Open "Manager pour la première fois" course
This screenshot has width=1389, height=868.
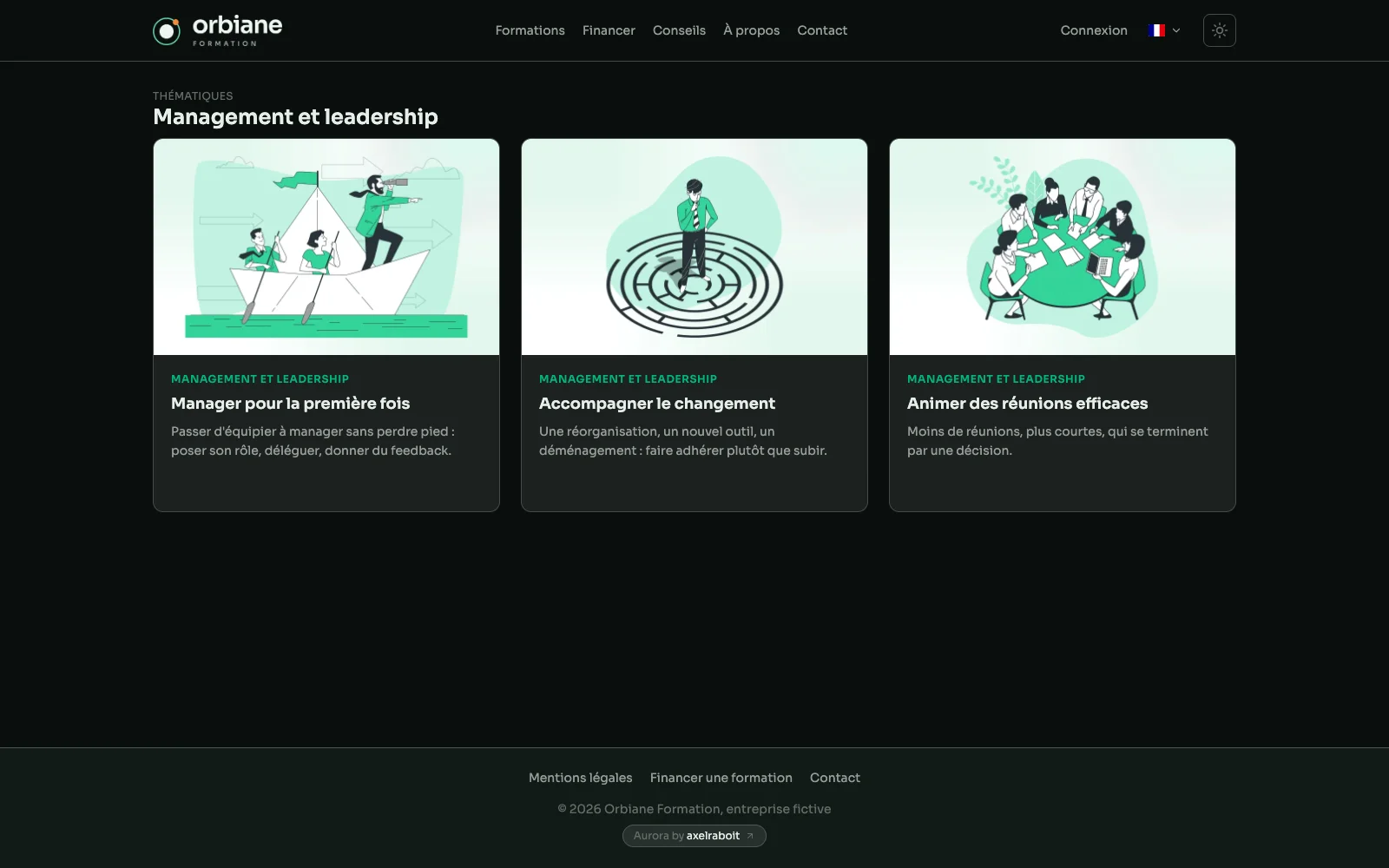pos(290,404)
